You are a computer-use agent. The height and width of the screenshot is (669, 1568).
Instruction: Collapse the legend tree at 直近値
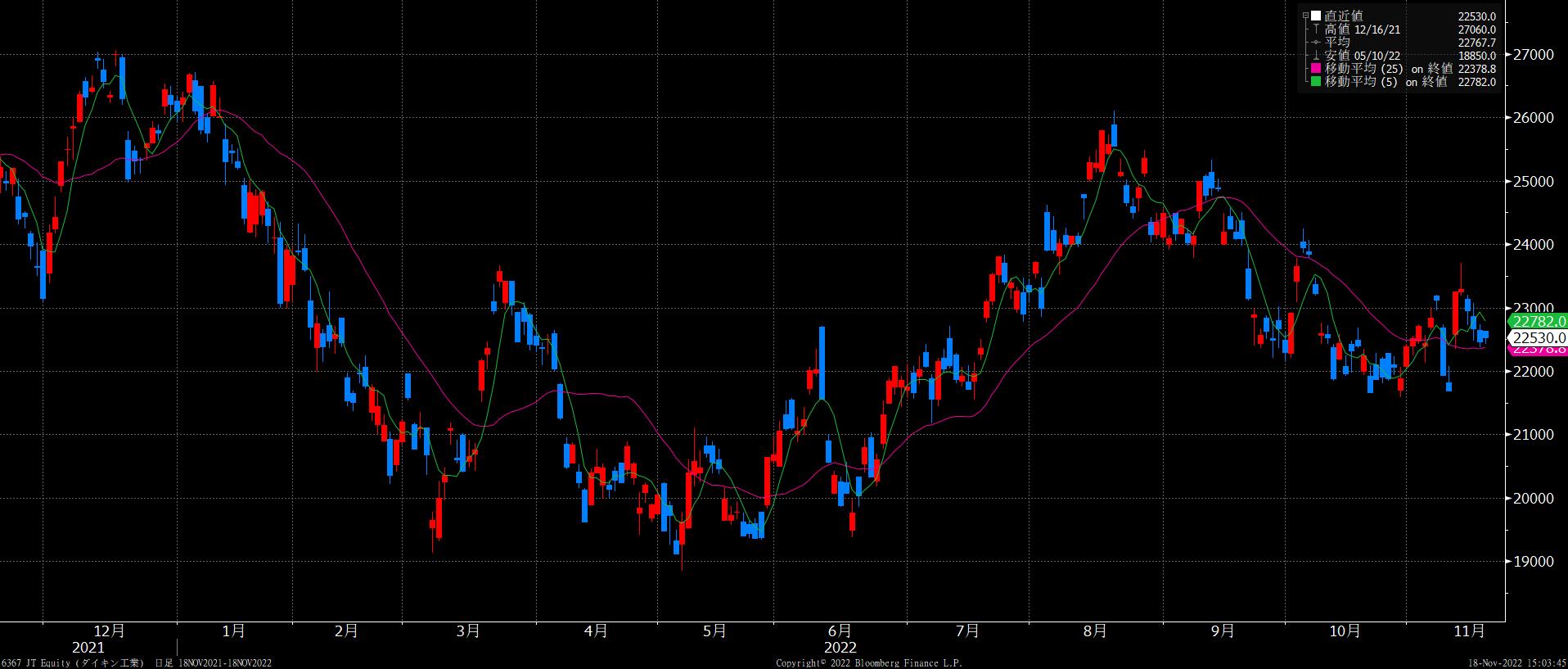(1305, 16)
